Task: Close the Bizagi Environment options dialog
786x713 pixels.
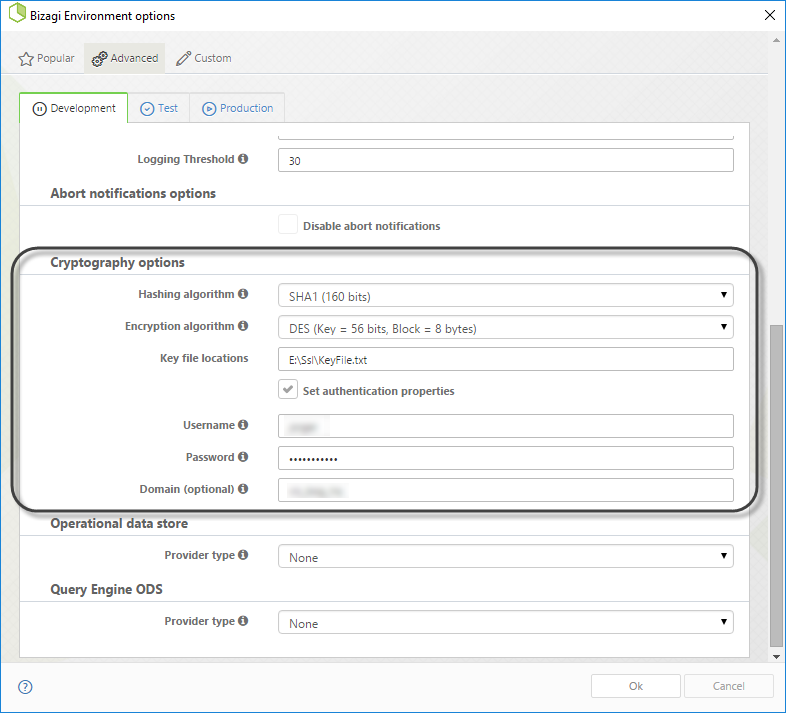Action: [x=770, y=15]
